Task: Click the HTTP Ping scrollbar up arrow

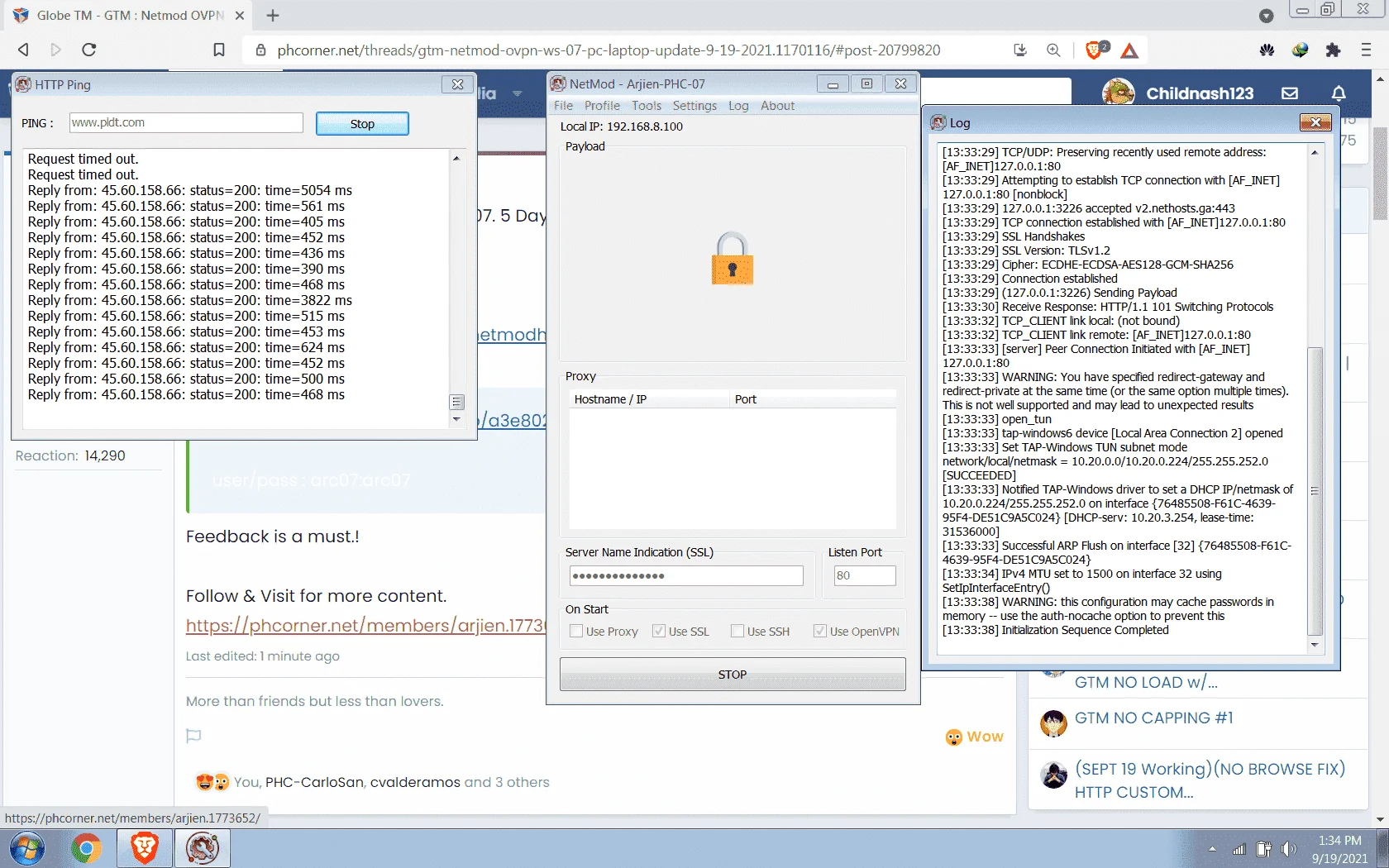Action: coord(456,158)
